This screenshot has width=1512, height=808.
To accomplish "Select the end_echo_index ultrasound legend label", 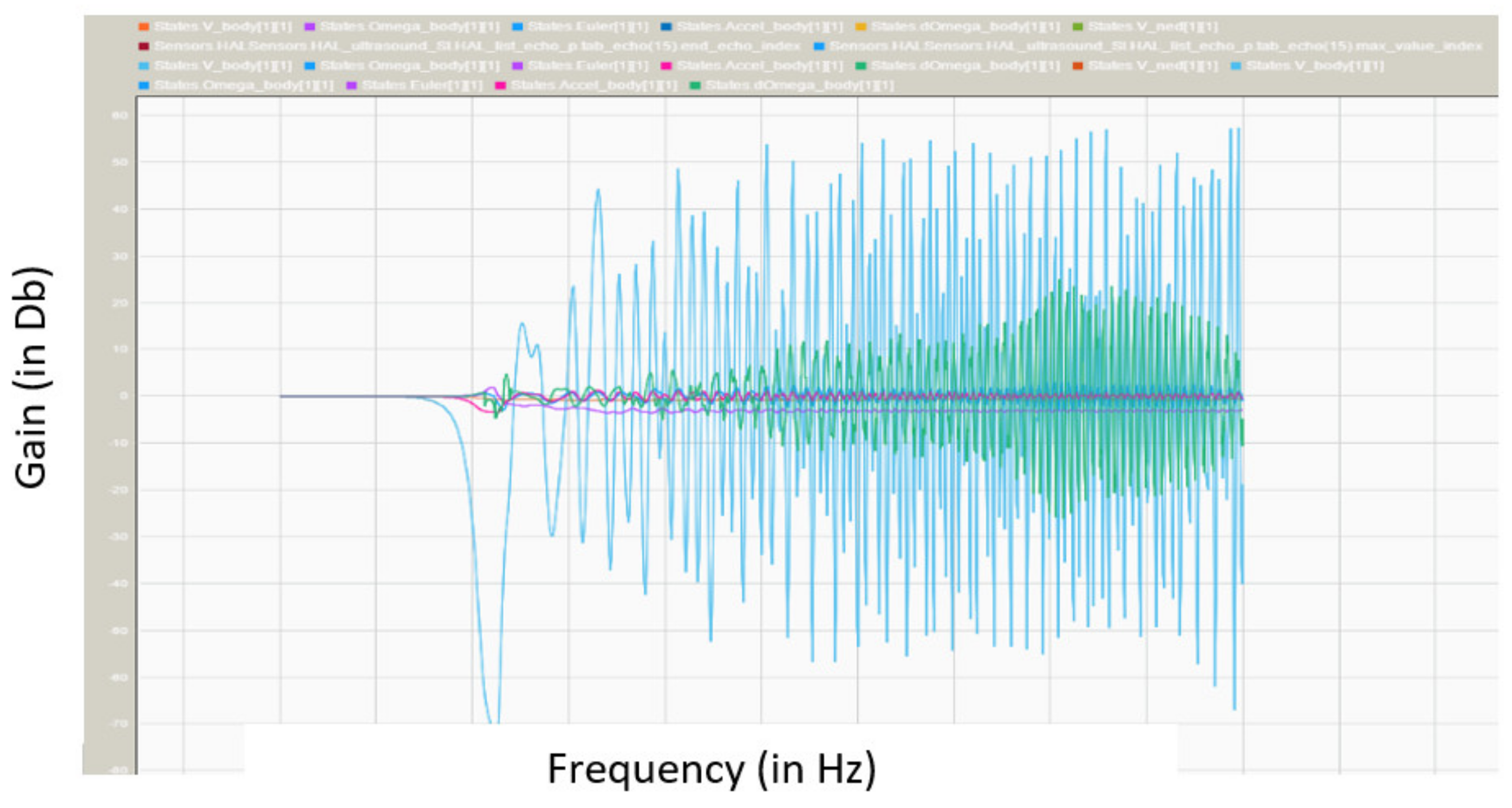I will click(x=477, y=46).
